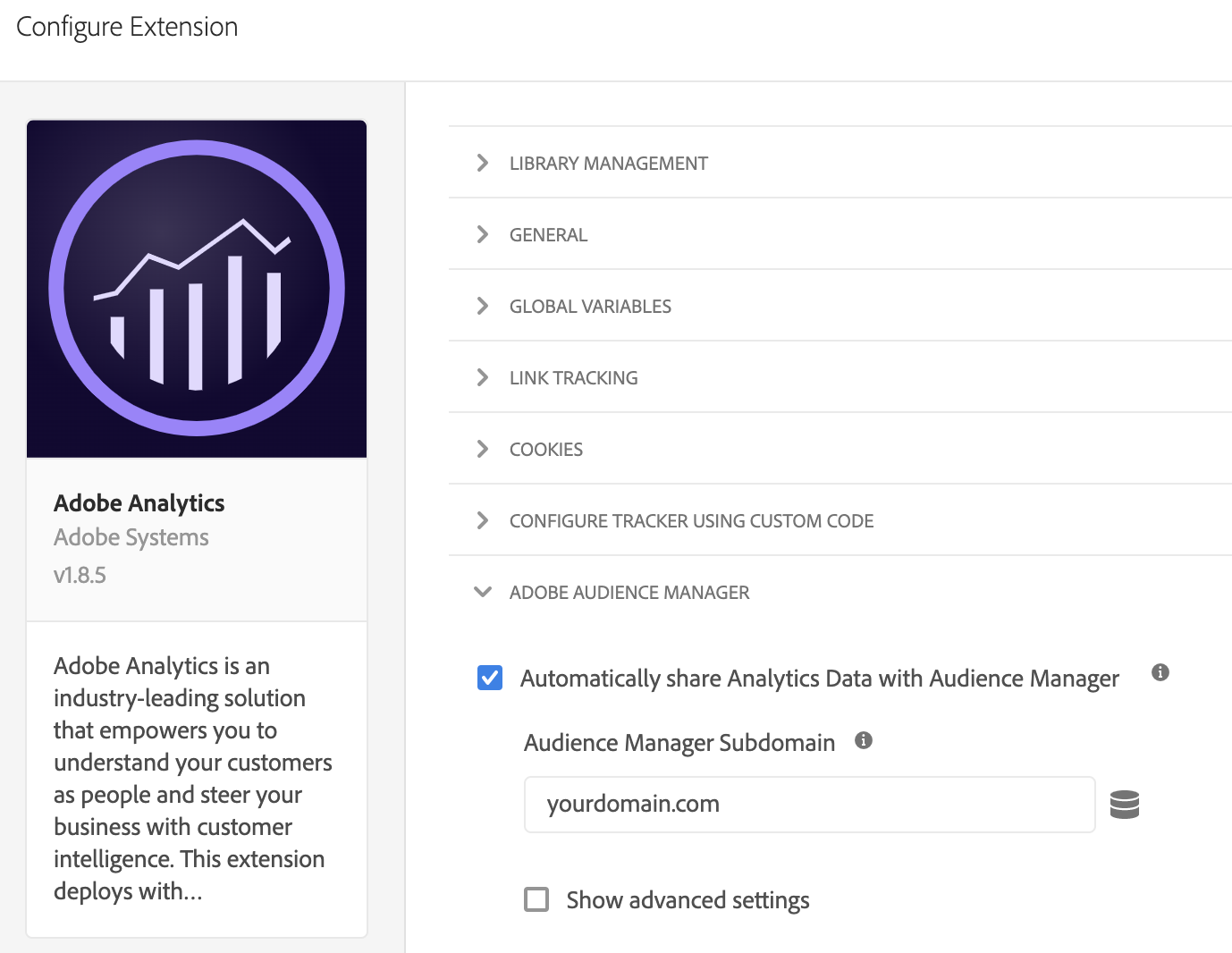This screenshot has width=1232, height=953.
Task: Uncheck Automatically share Analytics Data with Audience Manager
Action: tap(490, 678)
